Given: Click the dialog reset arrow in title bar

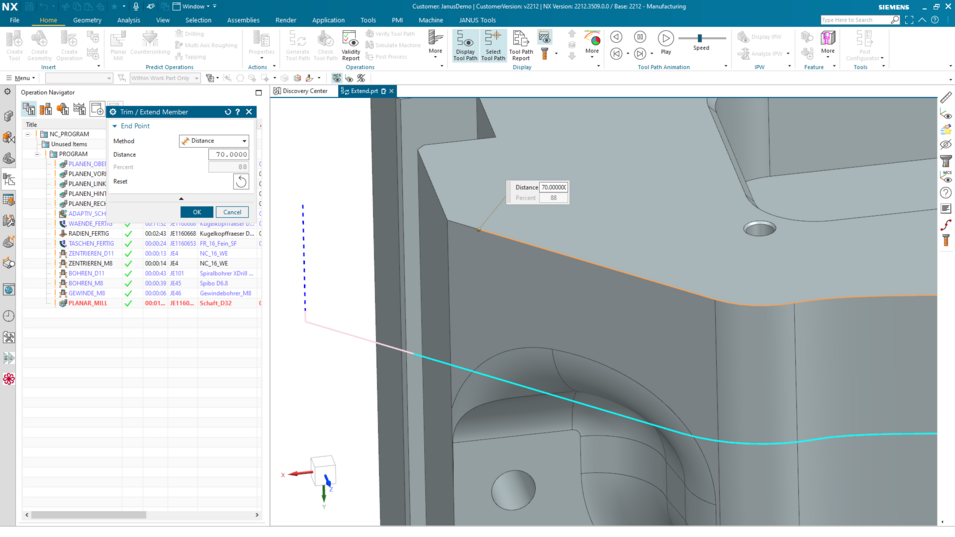Looking at the screenshot, I should click(228, 112).
